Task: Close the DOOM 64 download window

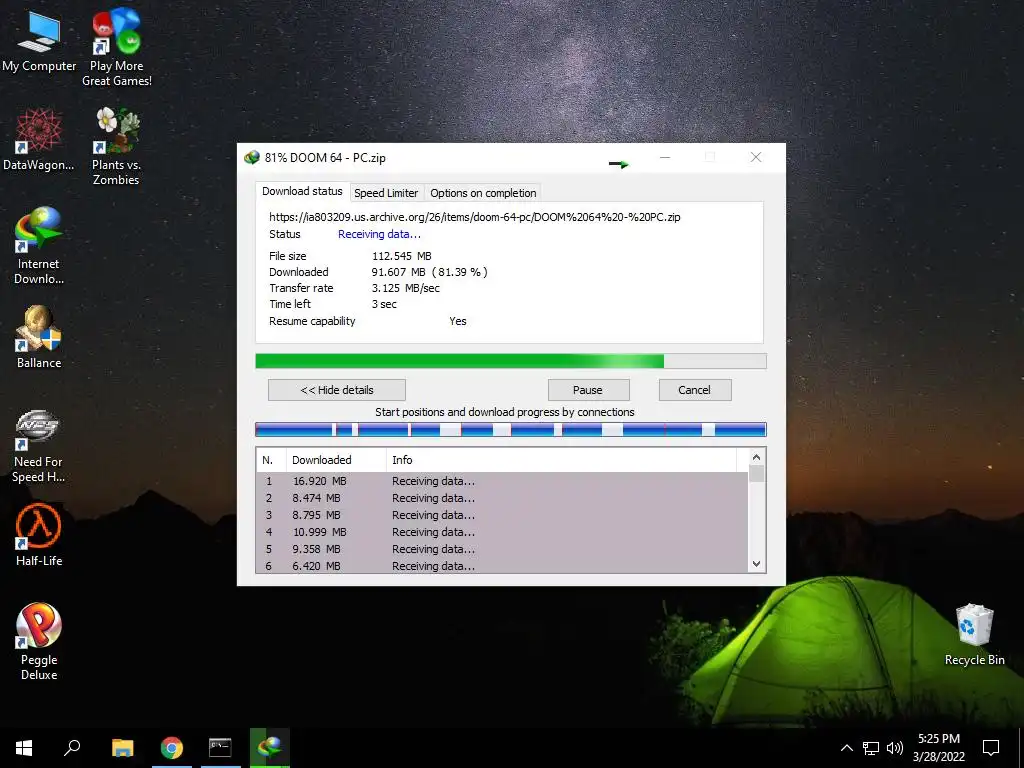Action: coord(756,157)
